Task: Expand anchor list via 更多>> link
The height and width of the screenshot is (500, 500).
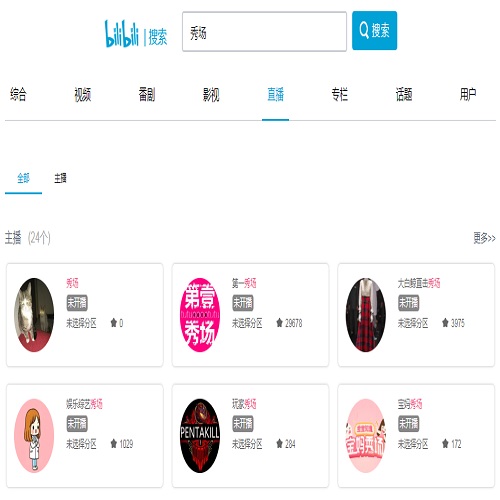Action: point(484,238)
